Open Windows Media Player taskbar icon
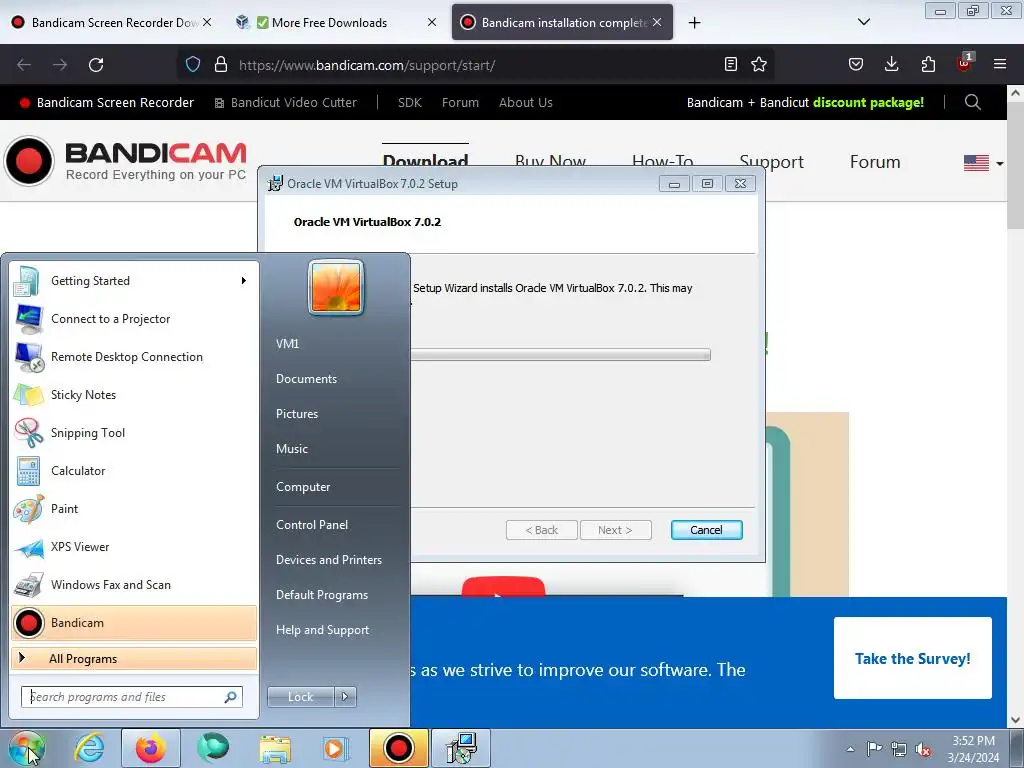The width and height of the screenshot is (1024, 768). pos(336,748)
